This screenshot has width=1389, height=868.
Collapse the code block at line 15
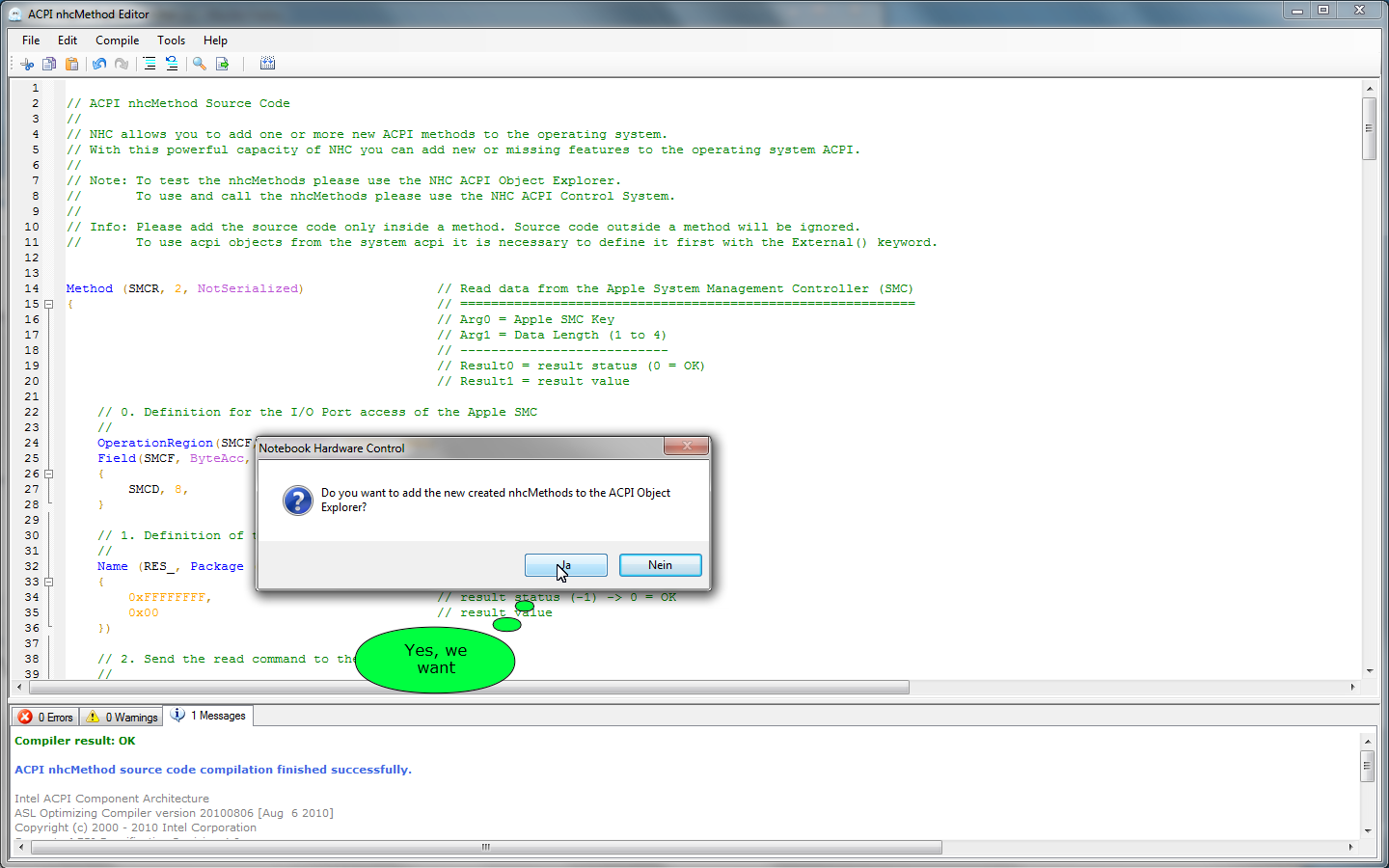(x=48, y=304)
